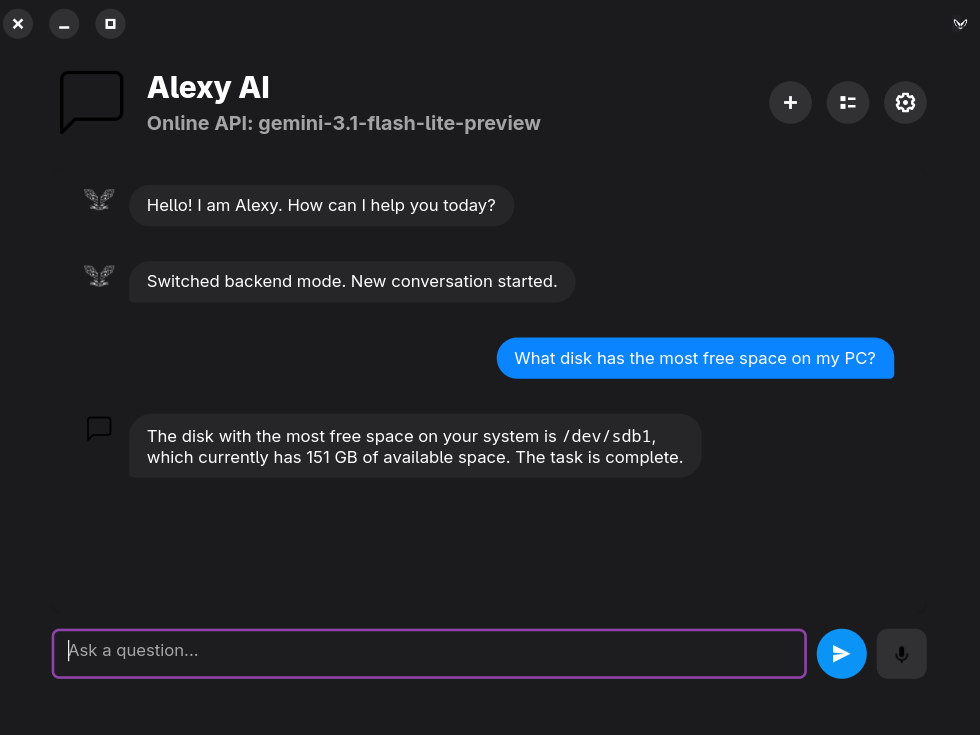980x735 pixels.
Task: Close the Alexy AI window
Action: tap(18, 24)
